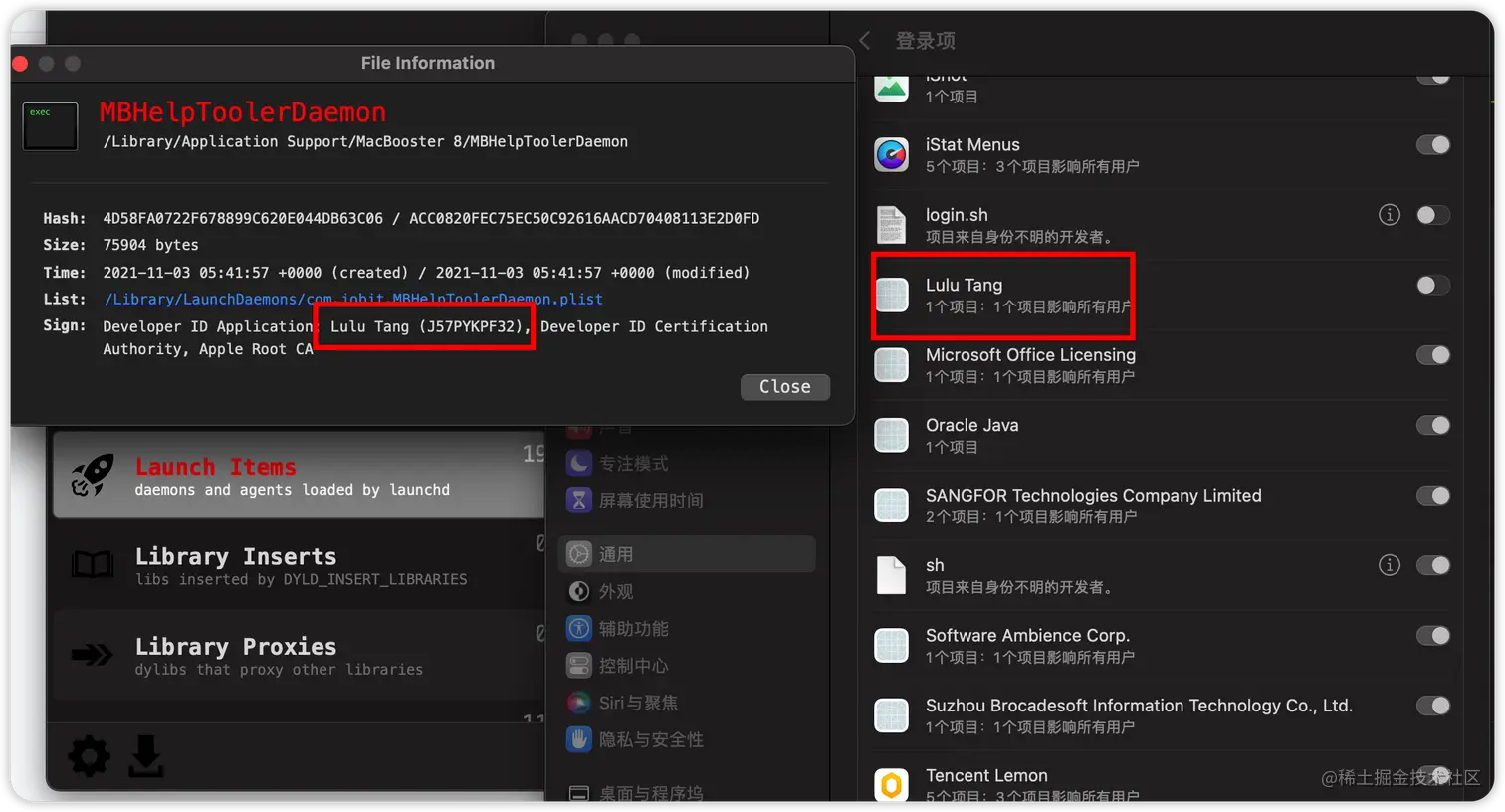Select the Library Proxies arrow icon
This screenshot has width=1505, height=812.
[x=93, y=655]
